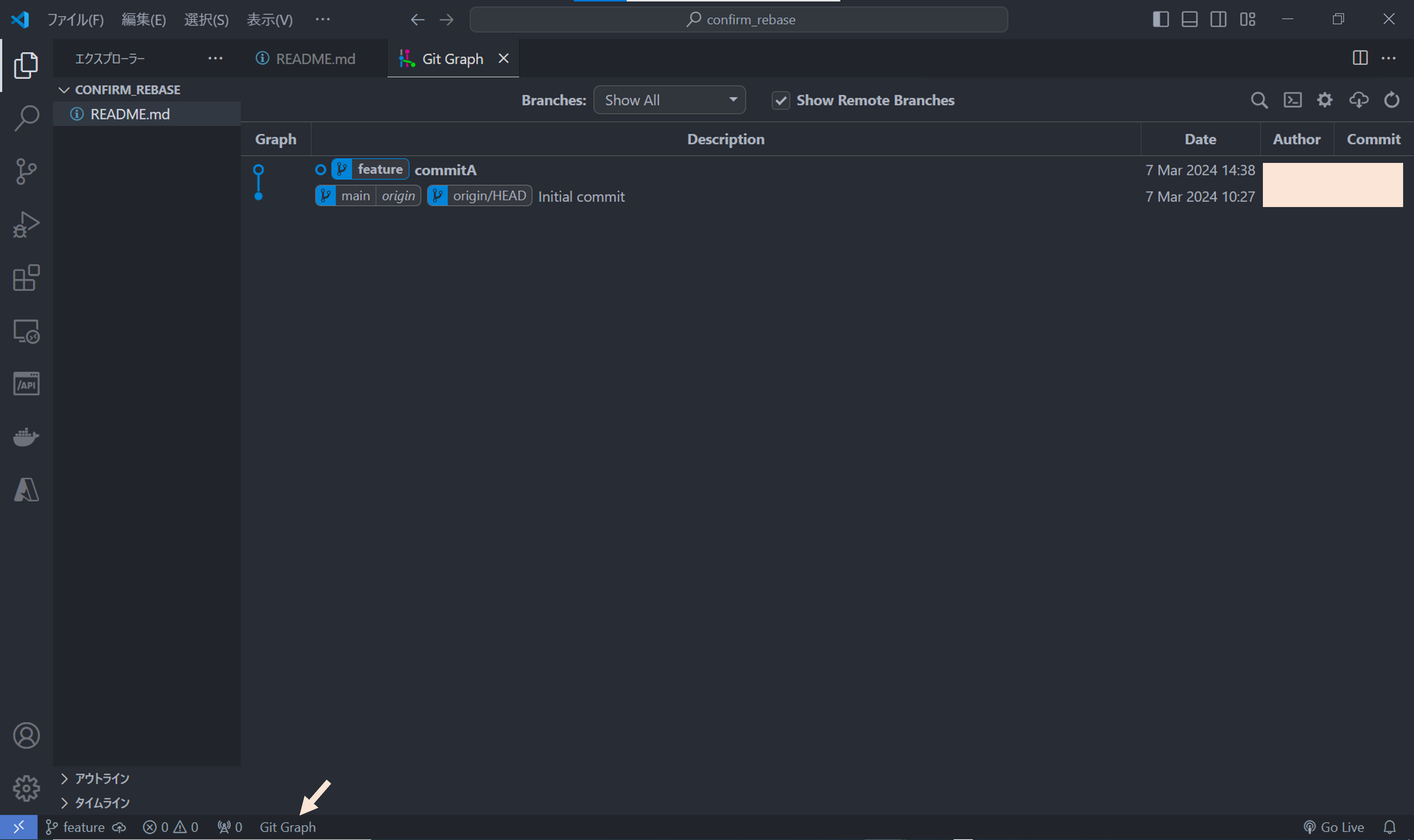The width and height of the screenshot is (1414, 840).
Task: Open the ファイル(F) menu
Action: point(75,19)
